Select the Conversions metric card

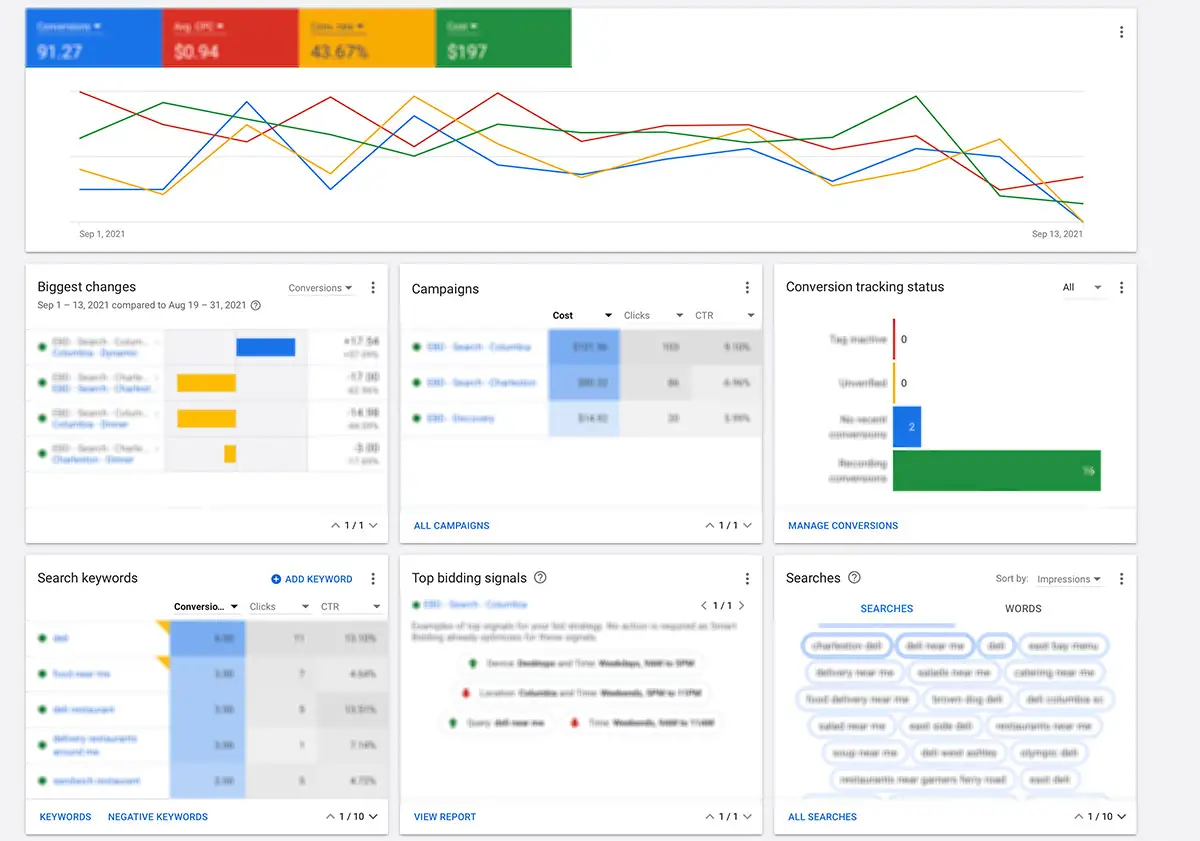coord(93,38)
